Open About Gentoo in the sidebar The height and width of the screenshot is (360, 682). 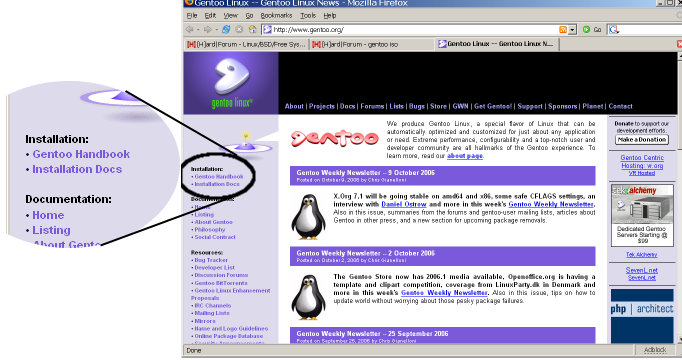pos(214,222)
